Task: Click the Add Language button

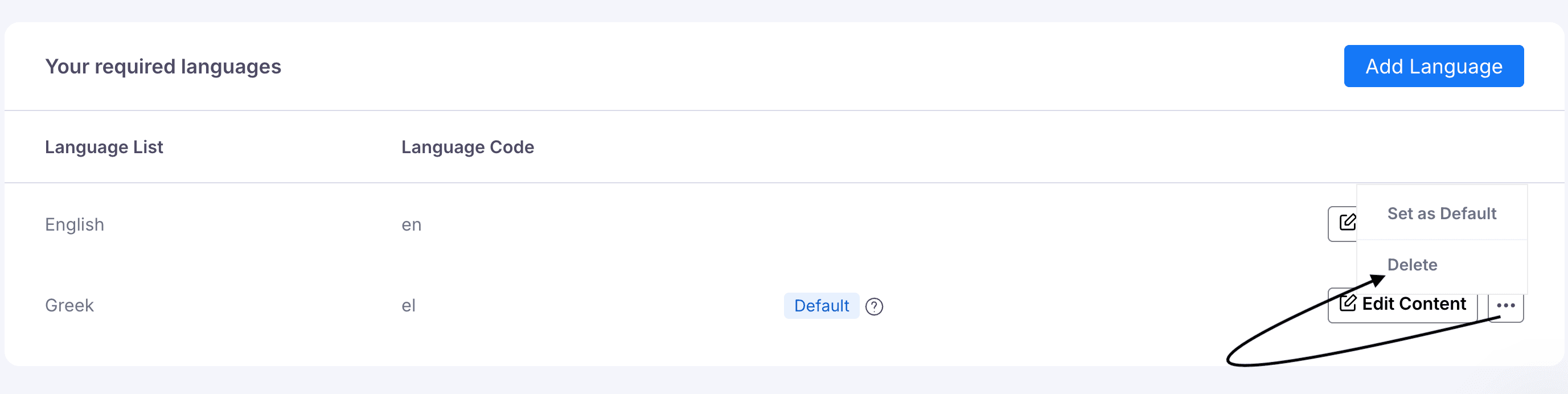Action: coord(1434,66)
